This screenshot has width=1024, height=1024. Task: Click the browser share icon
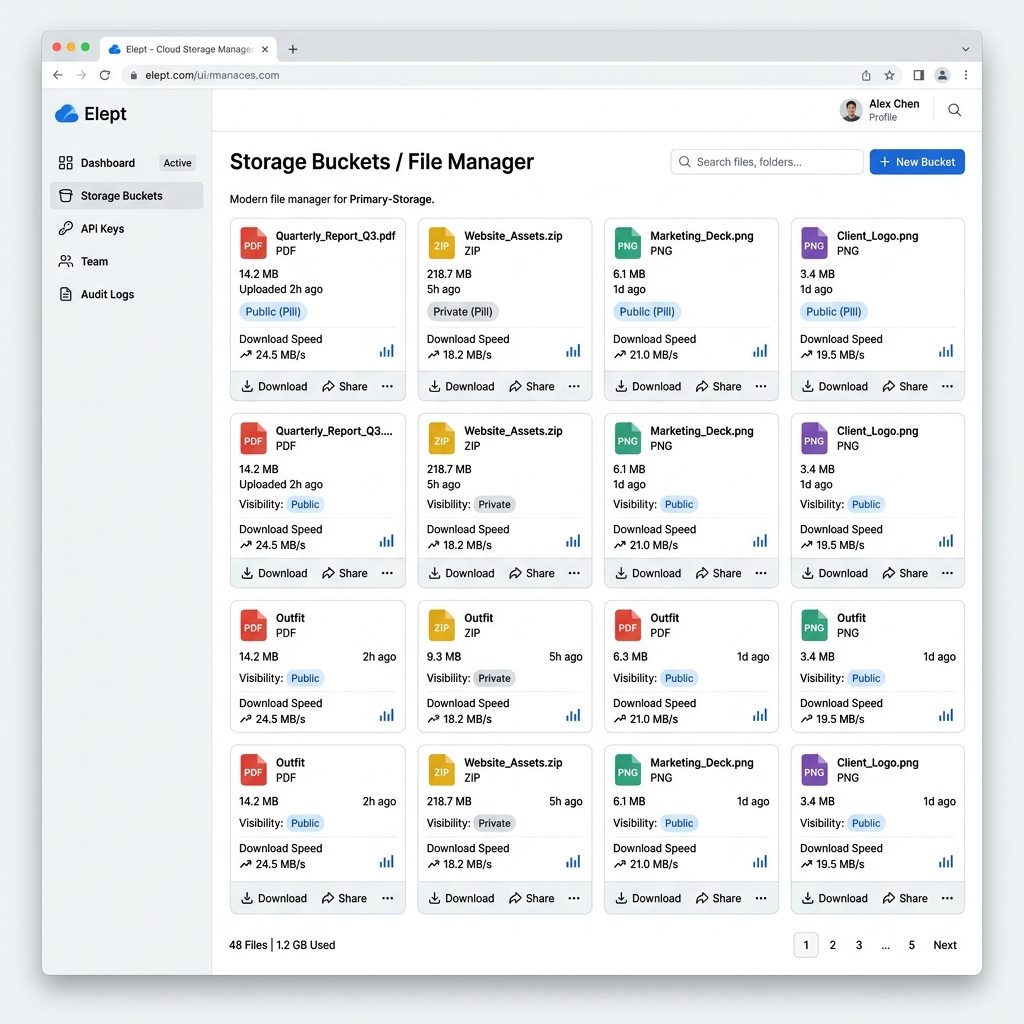coord(866,75)
